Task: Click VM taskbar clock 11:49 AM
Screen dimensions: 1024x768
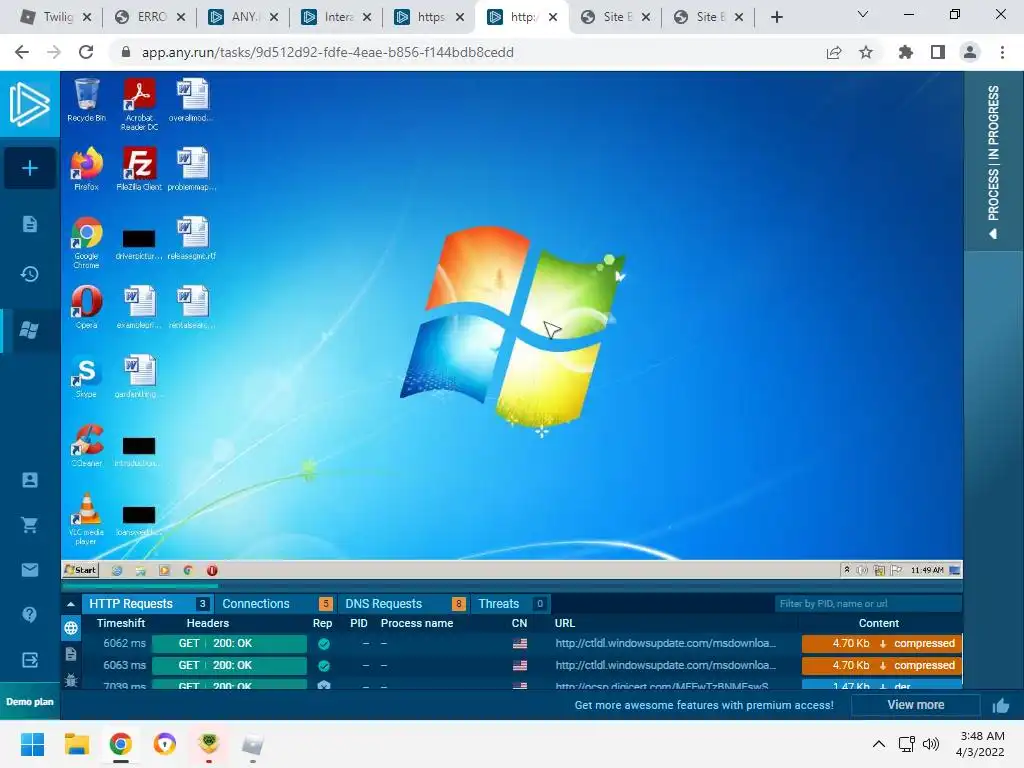Action: pos(927,570)
